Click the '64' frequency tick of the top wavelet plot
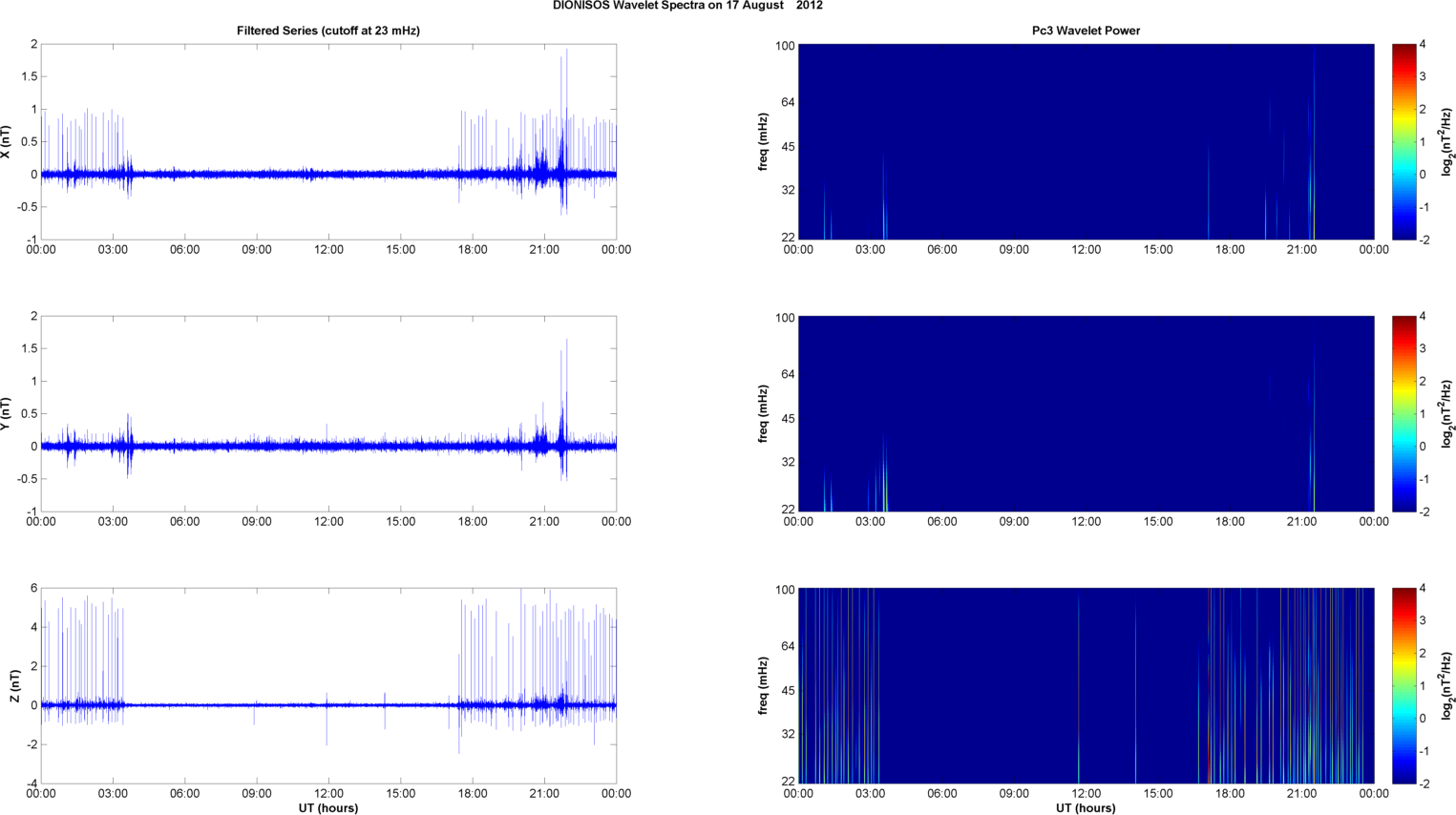The image size is (1456, 815). [x=788, y=102]
